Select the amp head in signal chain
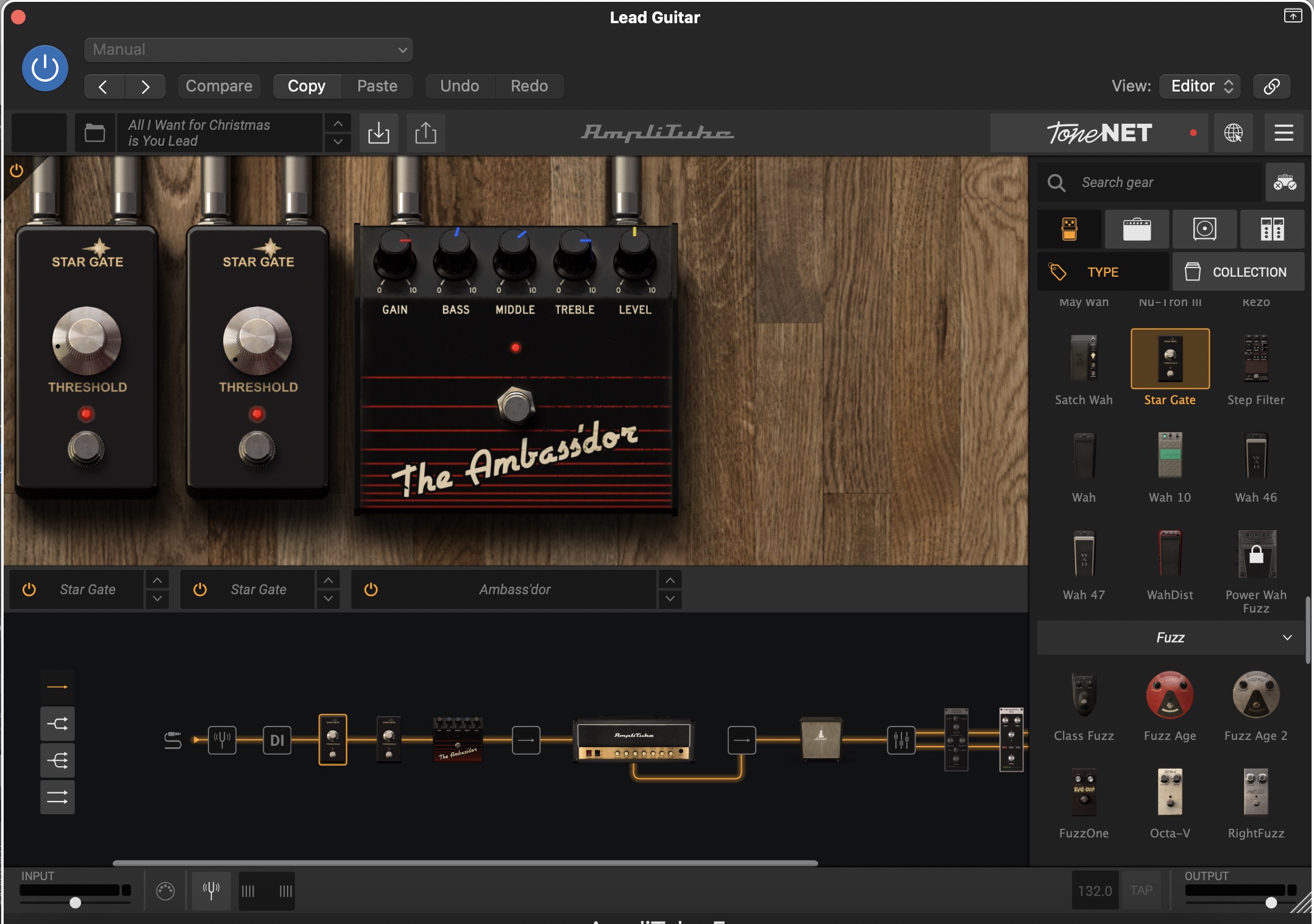The image size is (1314, 924). point(634,740)
